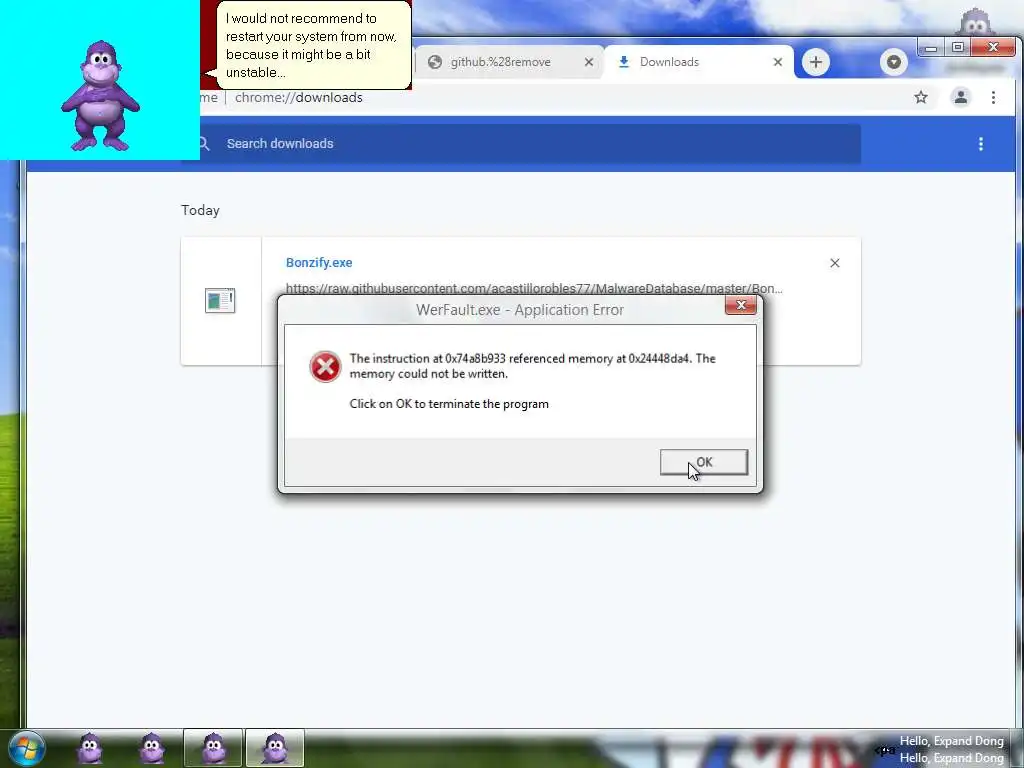
Task: Click the Bonzify.exe file type icon
Action: pyautogui.click(x=220, y=300)
